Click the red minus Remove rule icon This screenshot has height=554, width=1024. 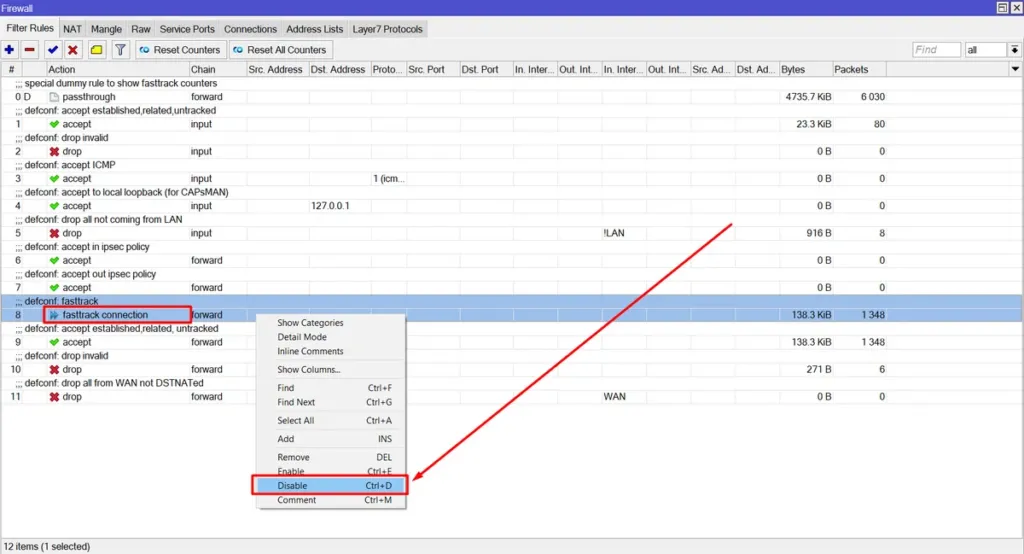tap(30, 49)
